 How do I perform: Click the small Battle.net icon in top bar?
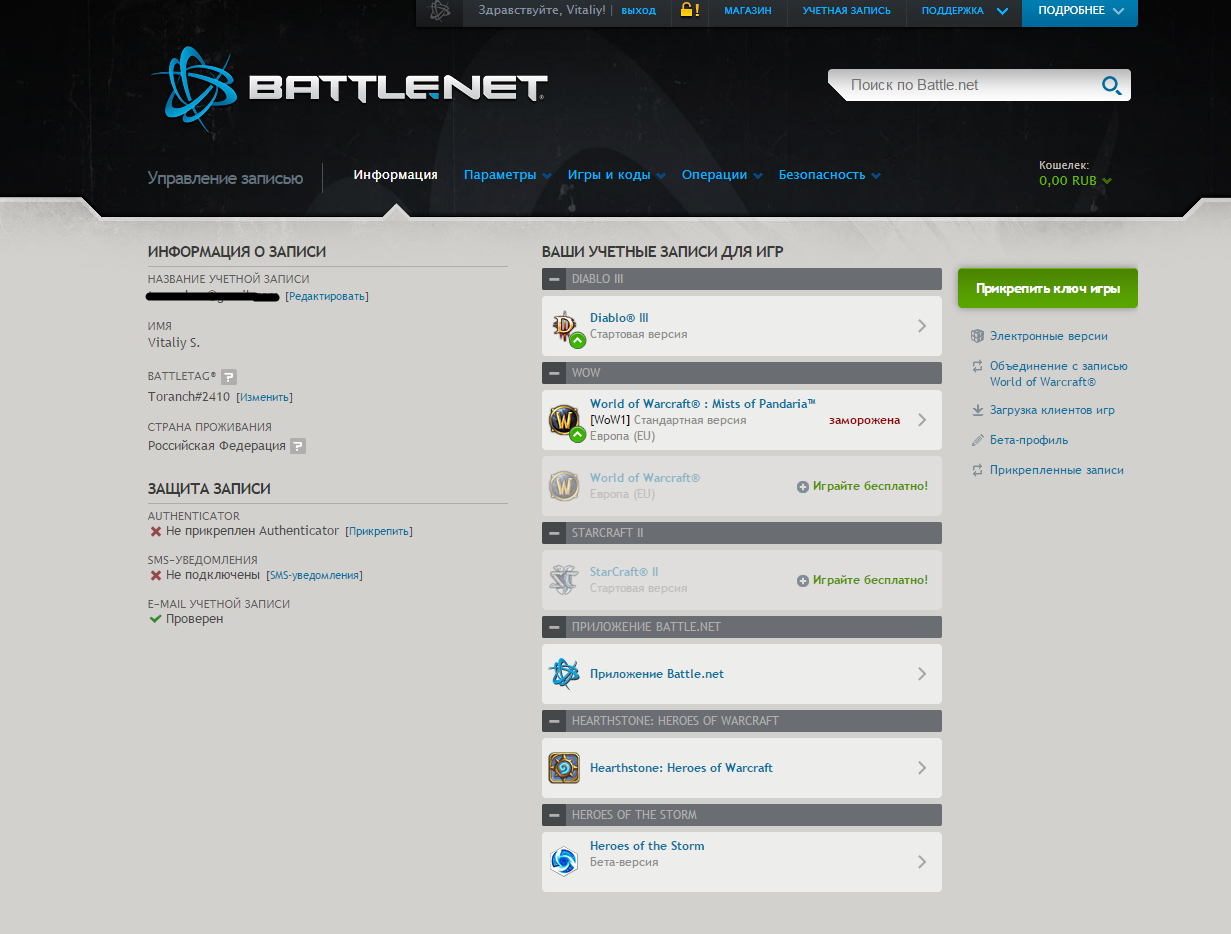coord(439,11)
